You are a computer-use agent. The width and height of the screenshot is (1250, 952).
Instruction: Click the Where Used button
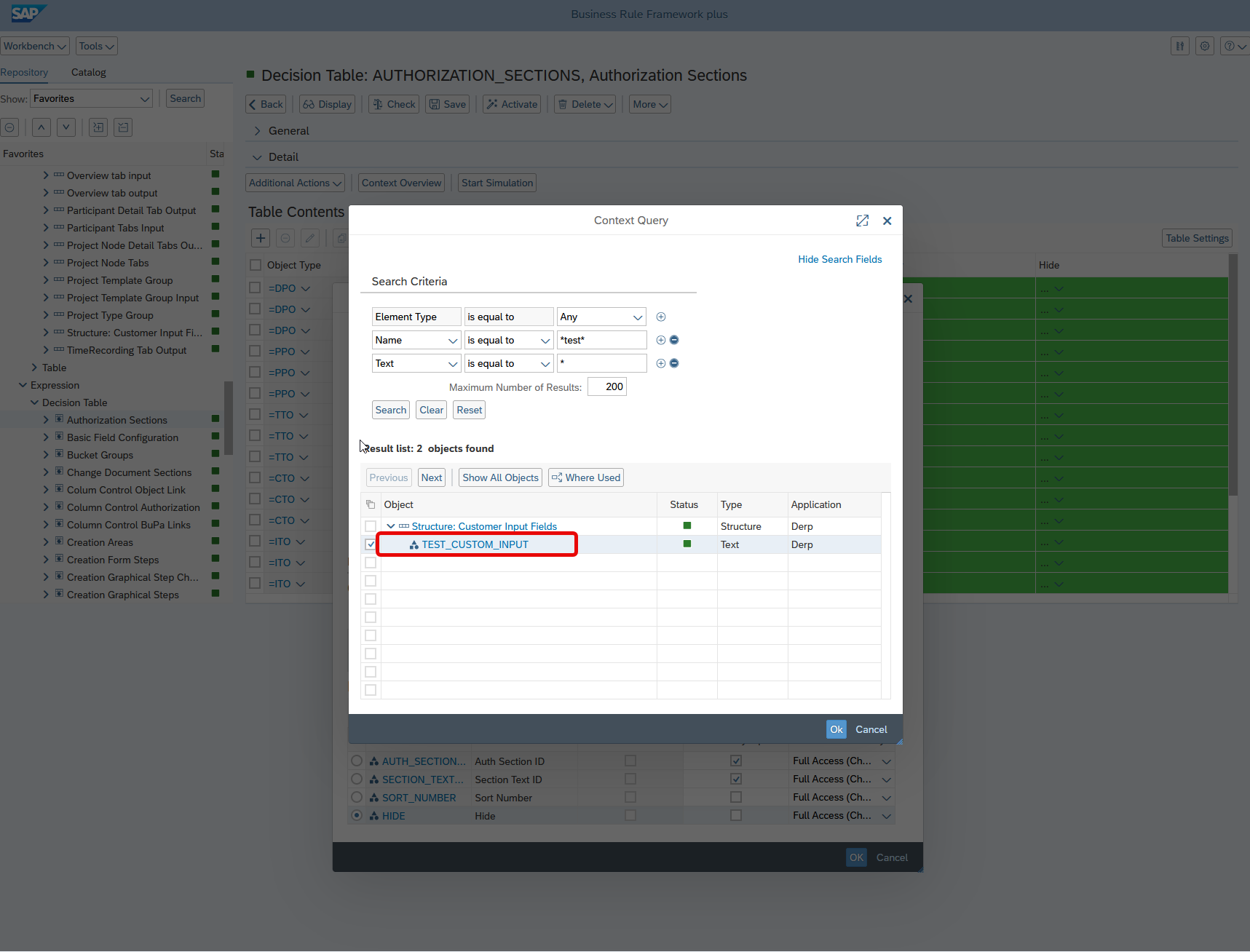(x=586, y=477)
